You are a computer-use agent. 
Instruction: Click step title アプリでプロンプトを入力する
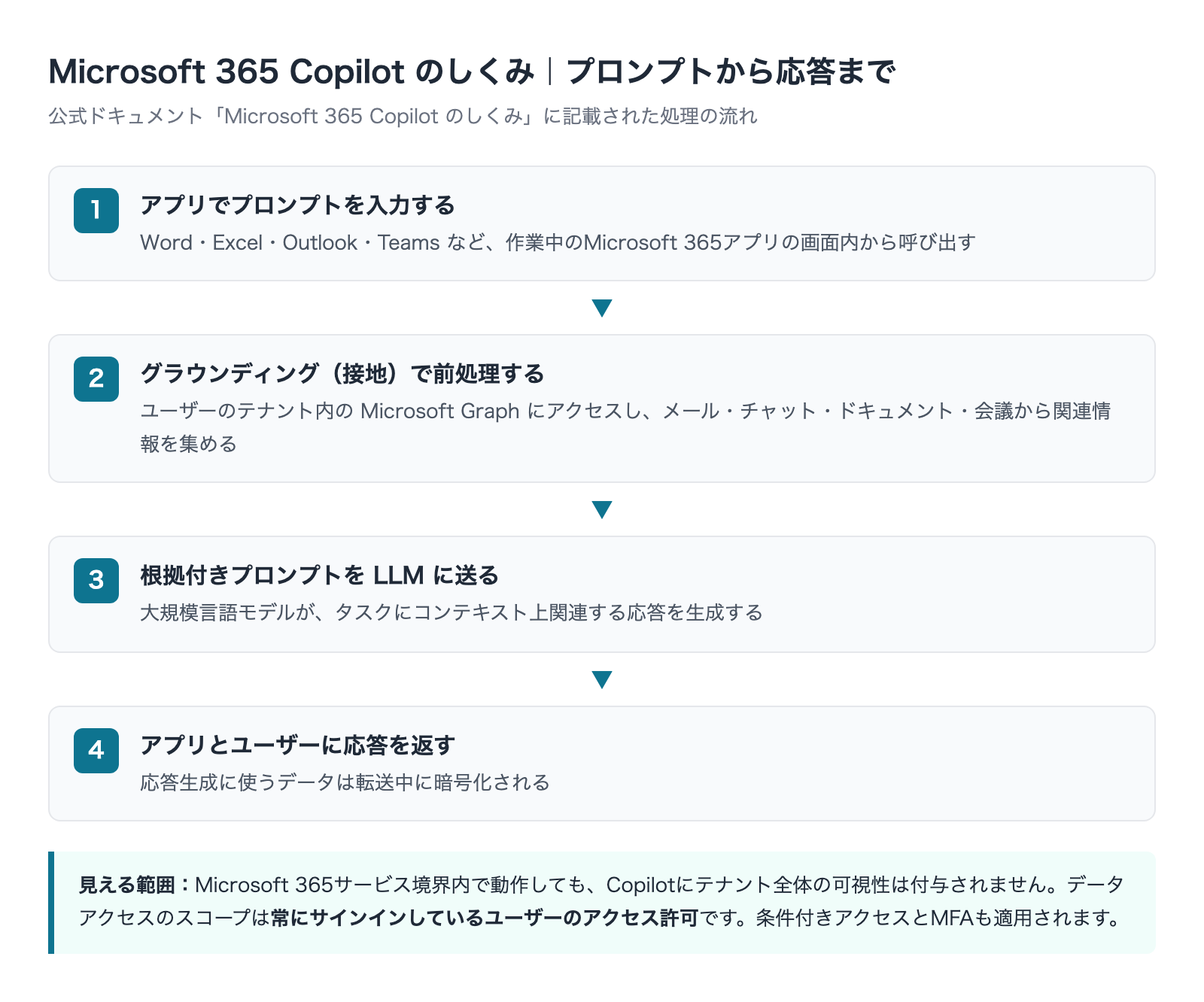coord(297,205)
